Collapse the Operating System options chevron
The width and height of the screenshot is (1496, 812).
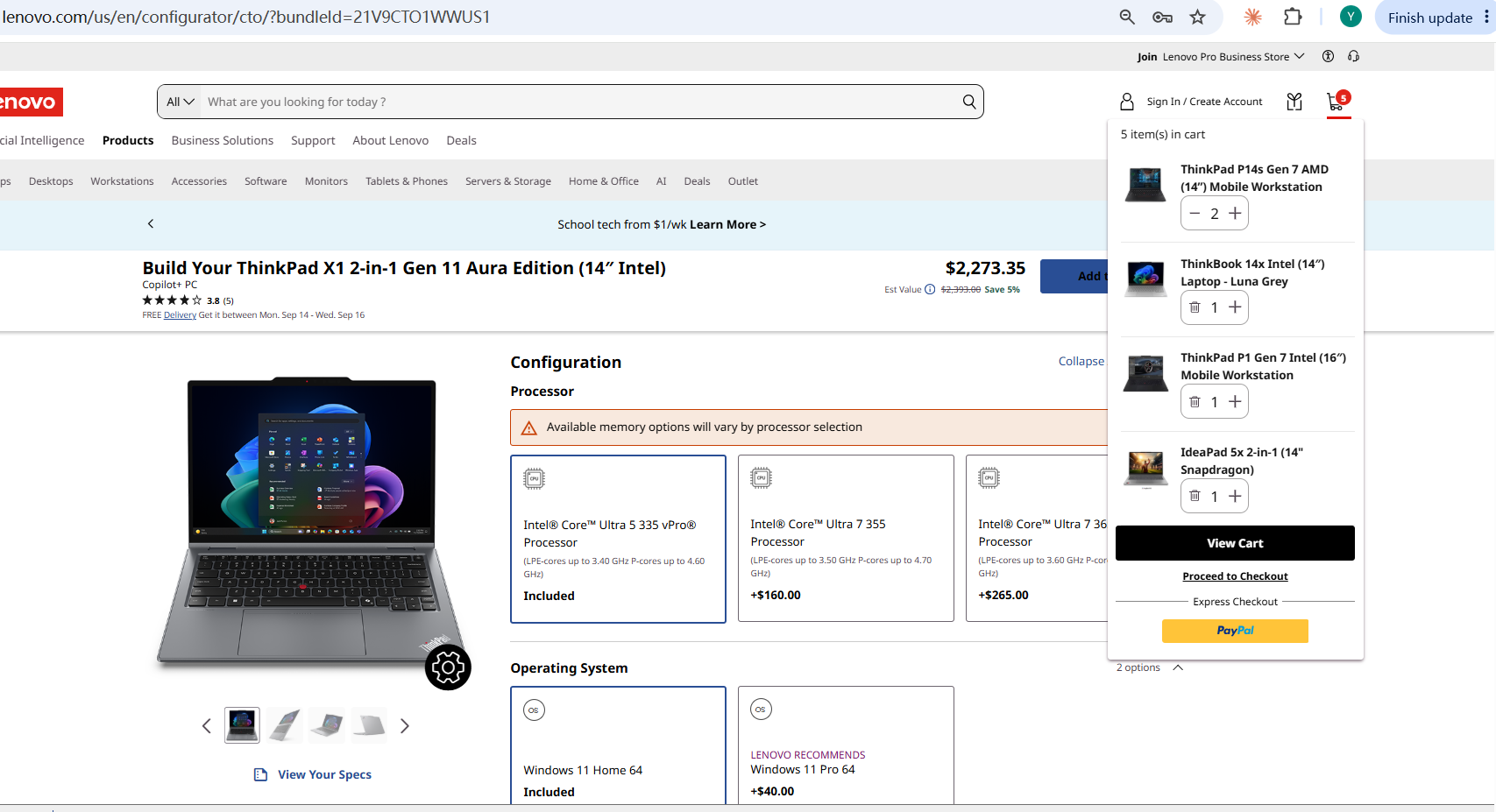click(x=1178, y=667)
